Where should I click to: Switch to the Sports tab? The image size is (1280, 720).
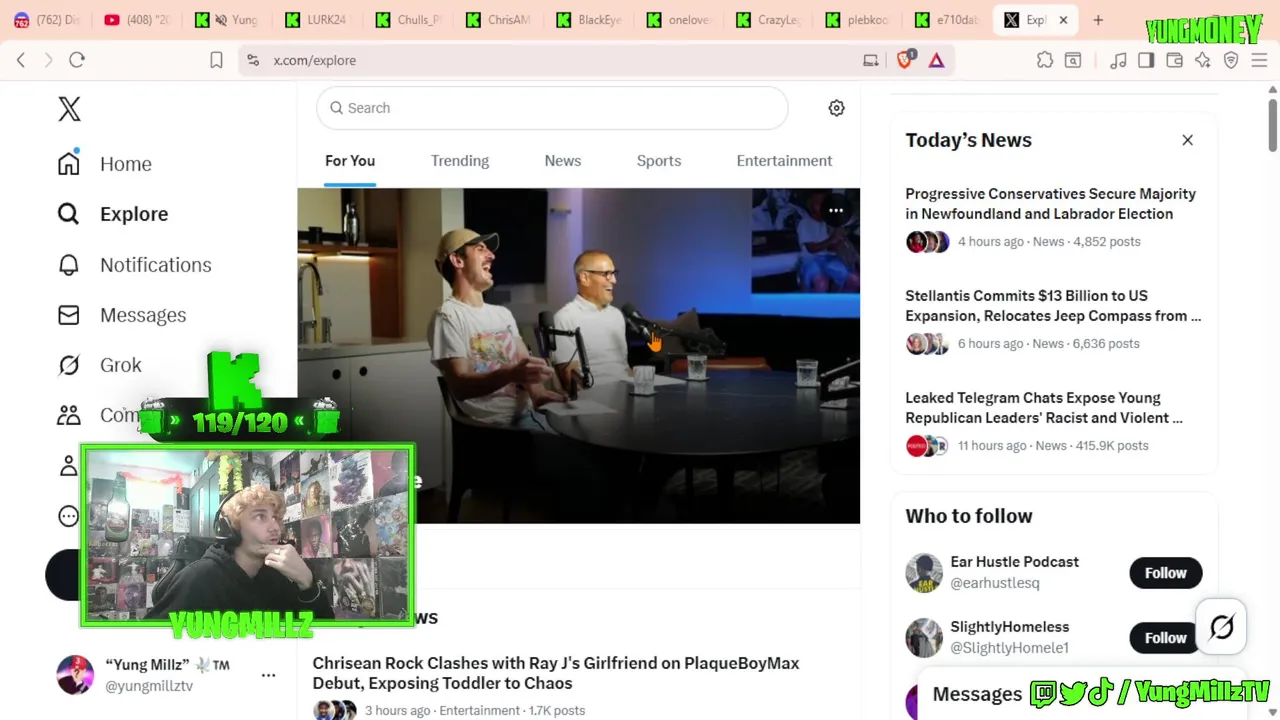659,161
